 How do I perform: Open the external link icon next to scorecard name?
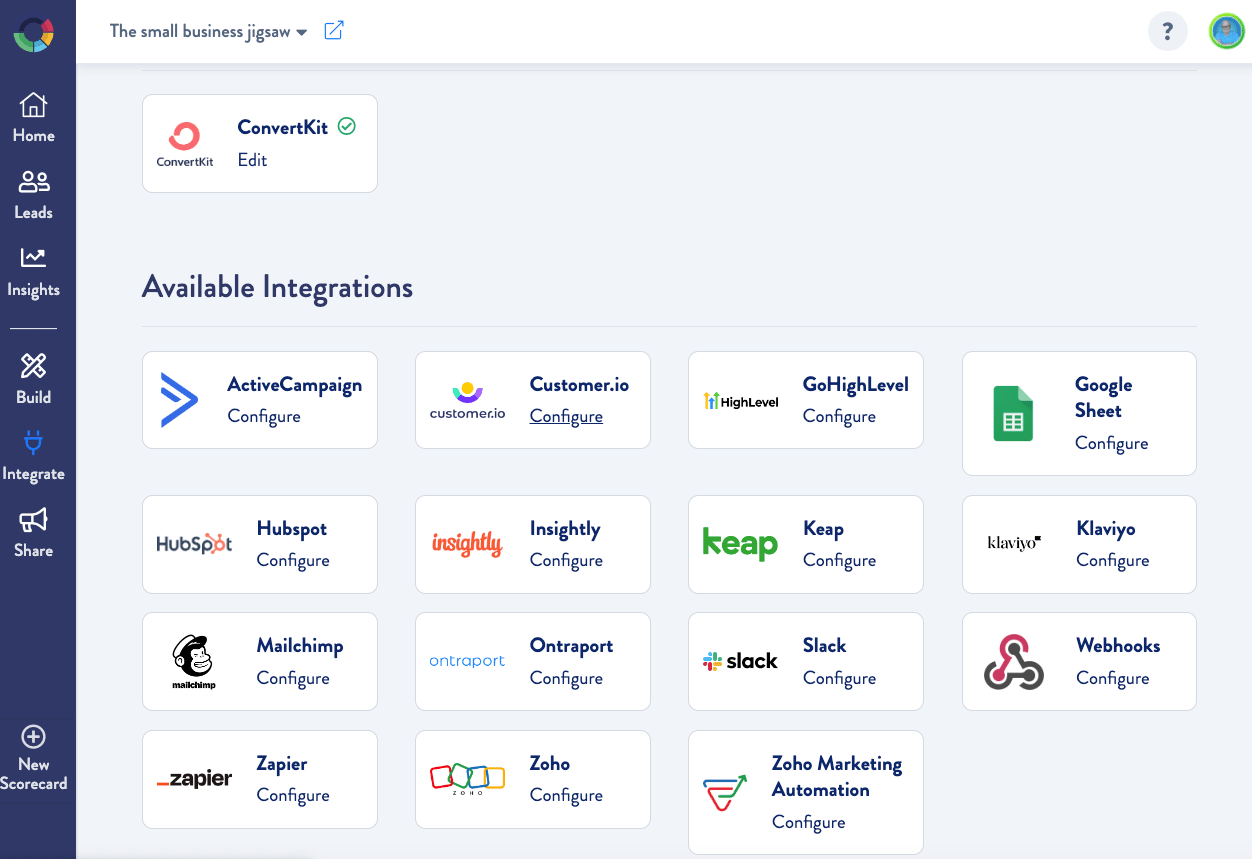(x=334, y=31)
